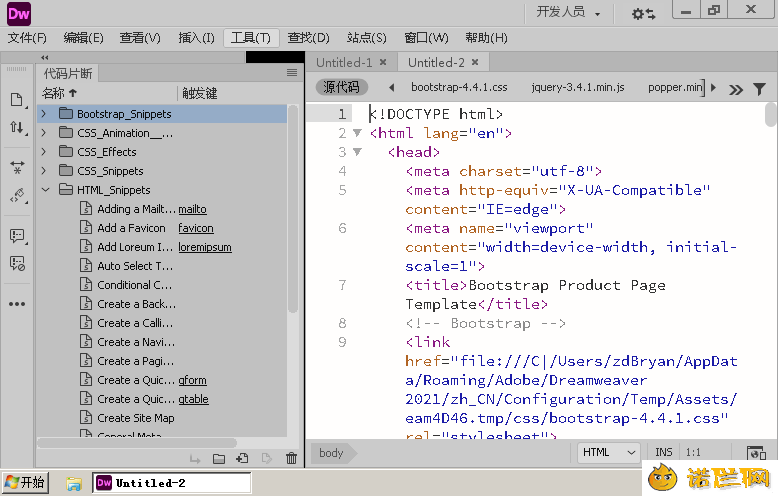This screenshot has width=778, height=496.
Task: Open related file popper.min
Action: pyautogui.click(x=675, y=87)
